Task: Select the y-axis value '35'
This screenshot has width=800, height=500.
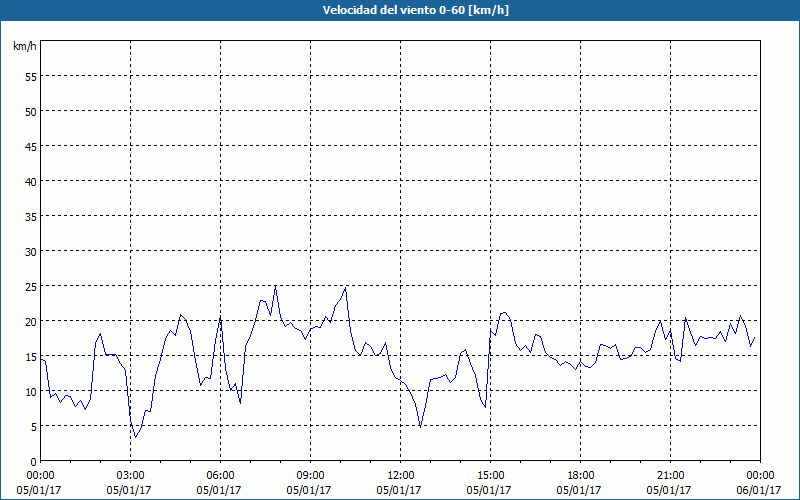Action: (x=31, y=217)
